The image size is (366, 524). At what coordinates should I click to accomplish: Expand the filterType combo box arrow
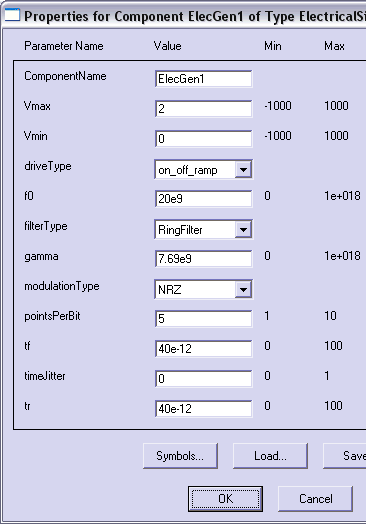click(x=243, y=230)
